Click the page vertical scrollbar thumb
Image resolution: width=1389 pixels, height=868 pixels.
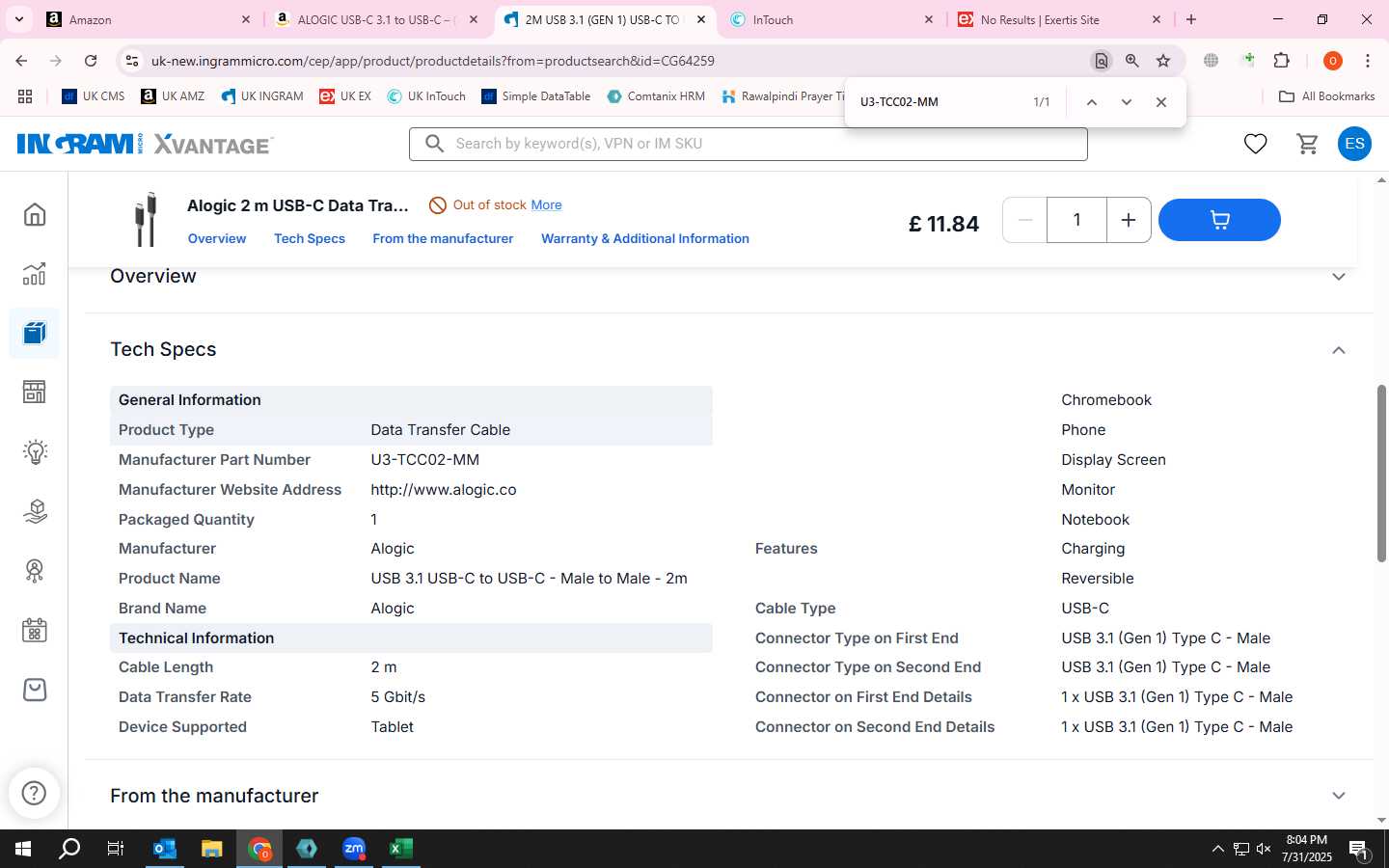(x=1381, y=473)
